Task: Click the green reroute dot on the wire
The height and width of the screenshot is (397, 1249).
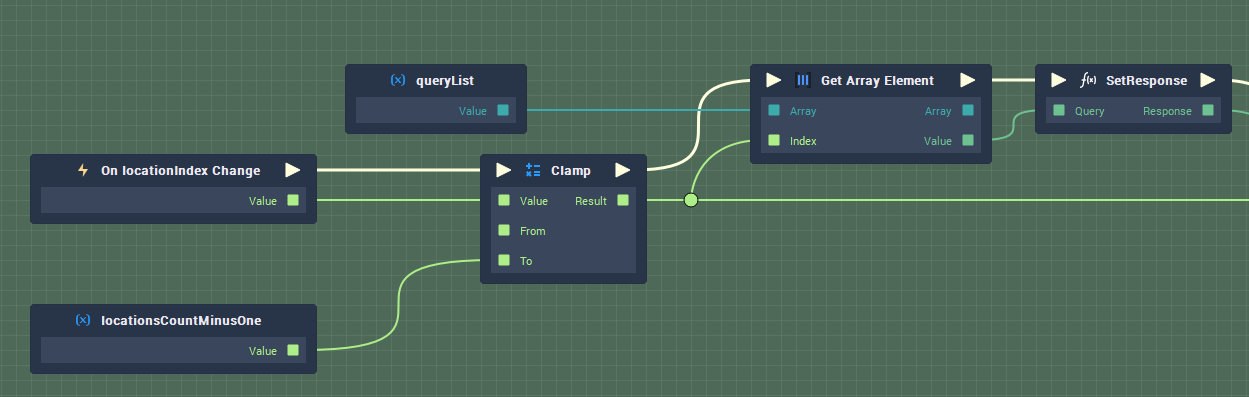Action: [691, 201]
